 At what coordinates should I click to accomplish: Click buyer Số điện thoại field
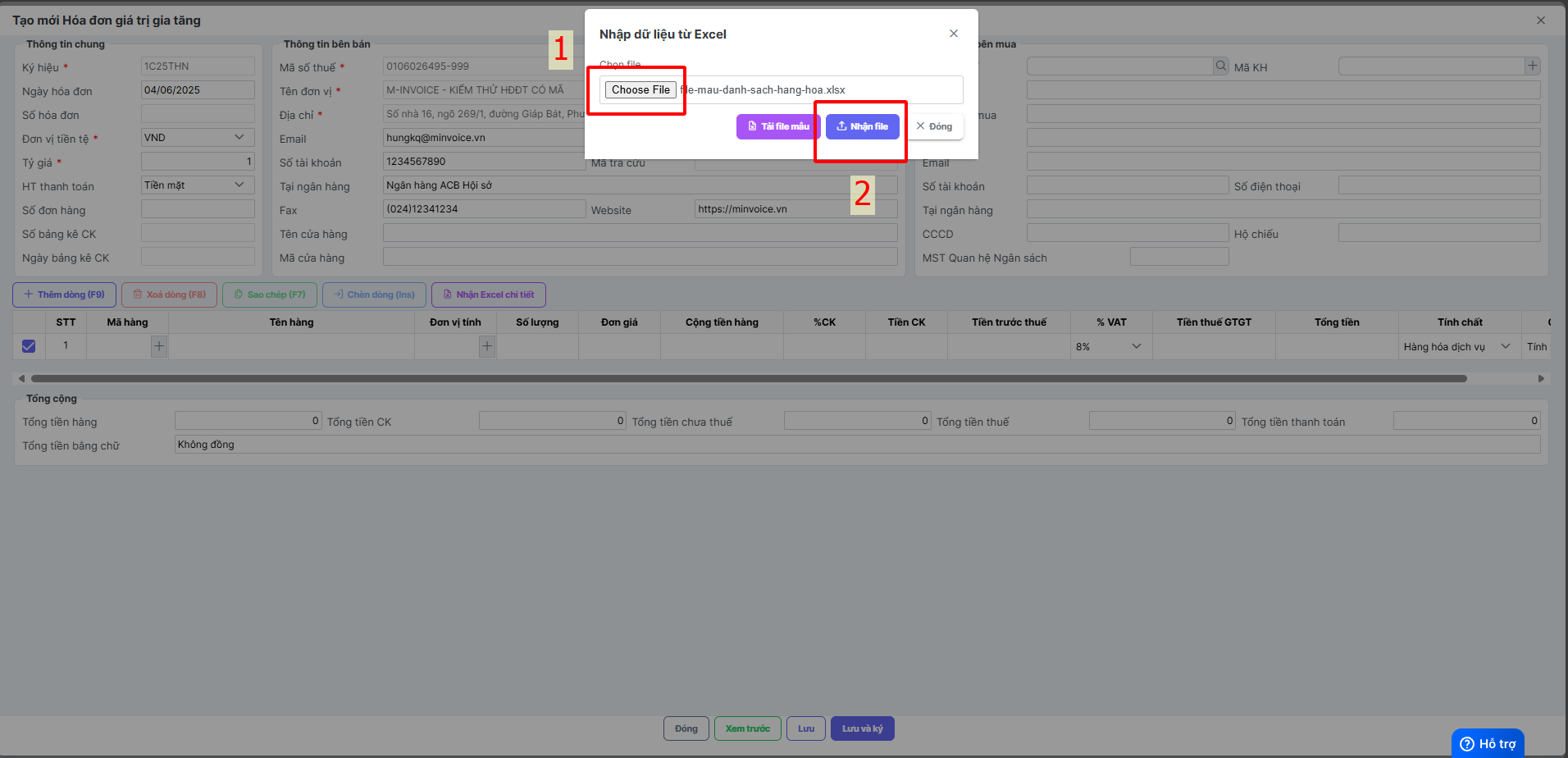(x=1439, y=185)
